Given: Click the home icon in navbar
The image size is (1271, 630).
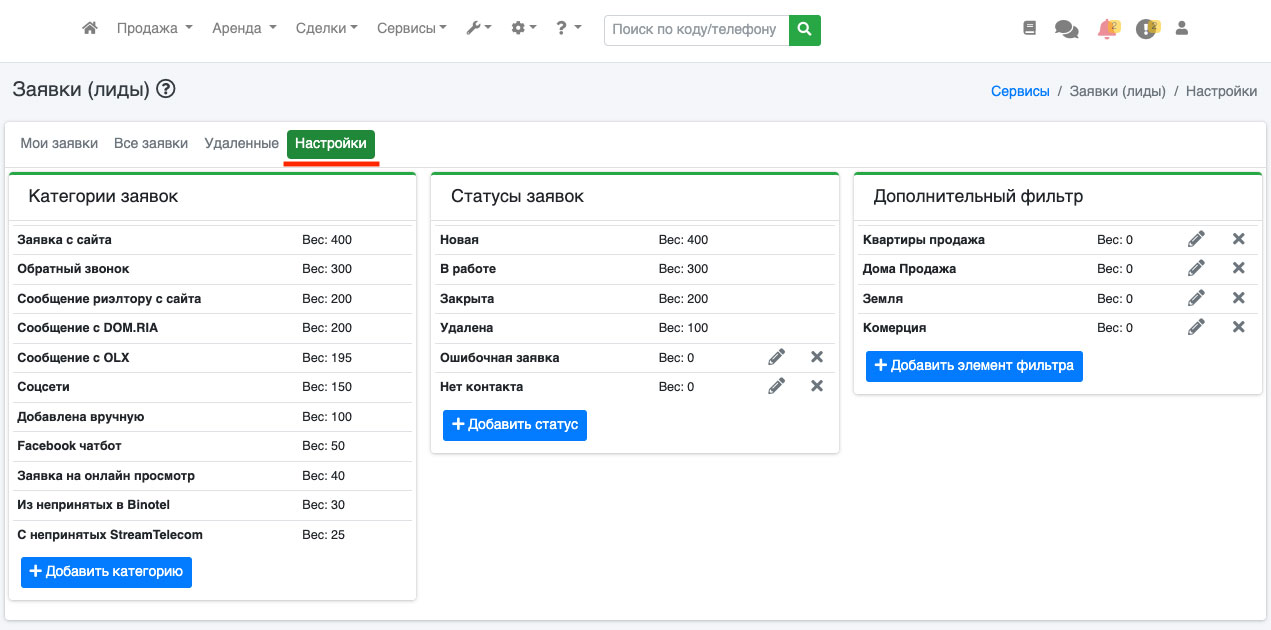Looking at the screenshot, I should pyautogui.click(x=90, y=29).
